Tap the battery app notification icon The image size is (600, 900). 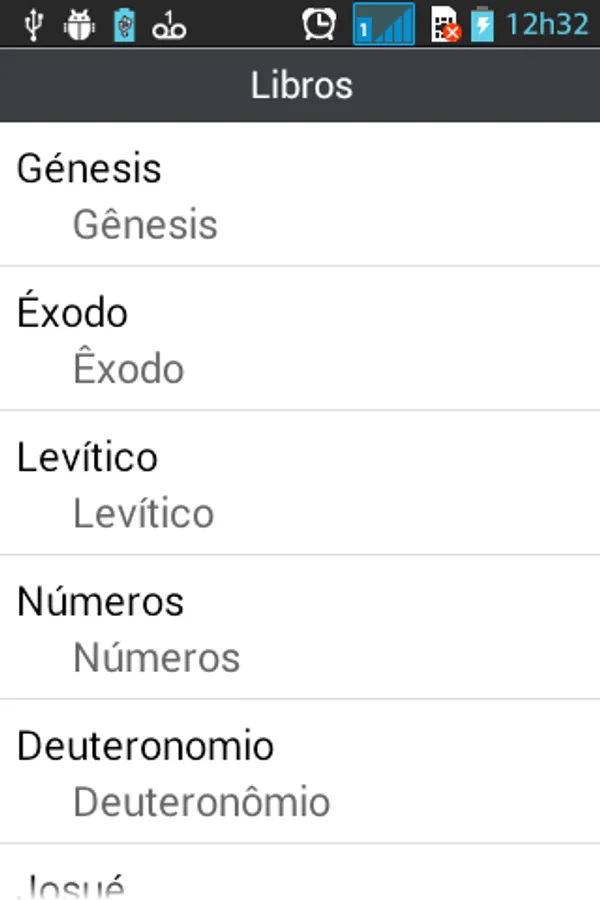click(x=124, y=24)
